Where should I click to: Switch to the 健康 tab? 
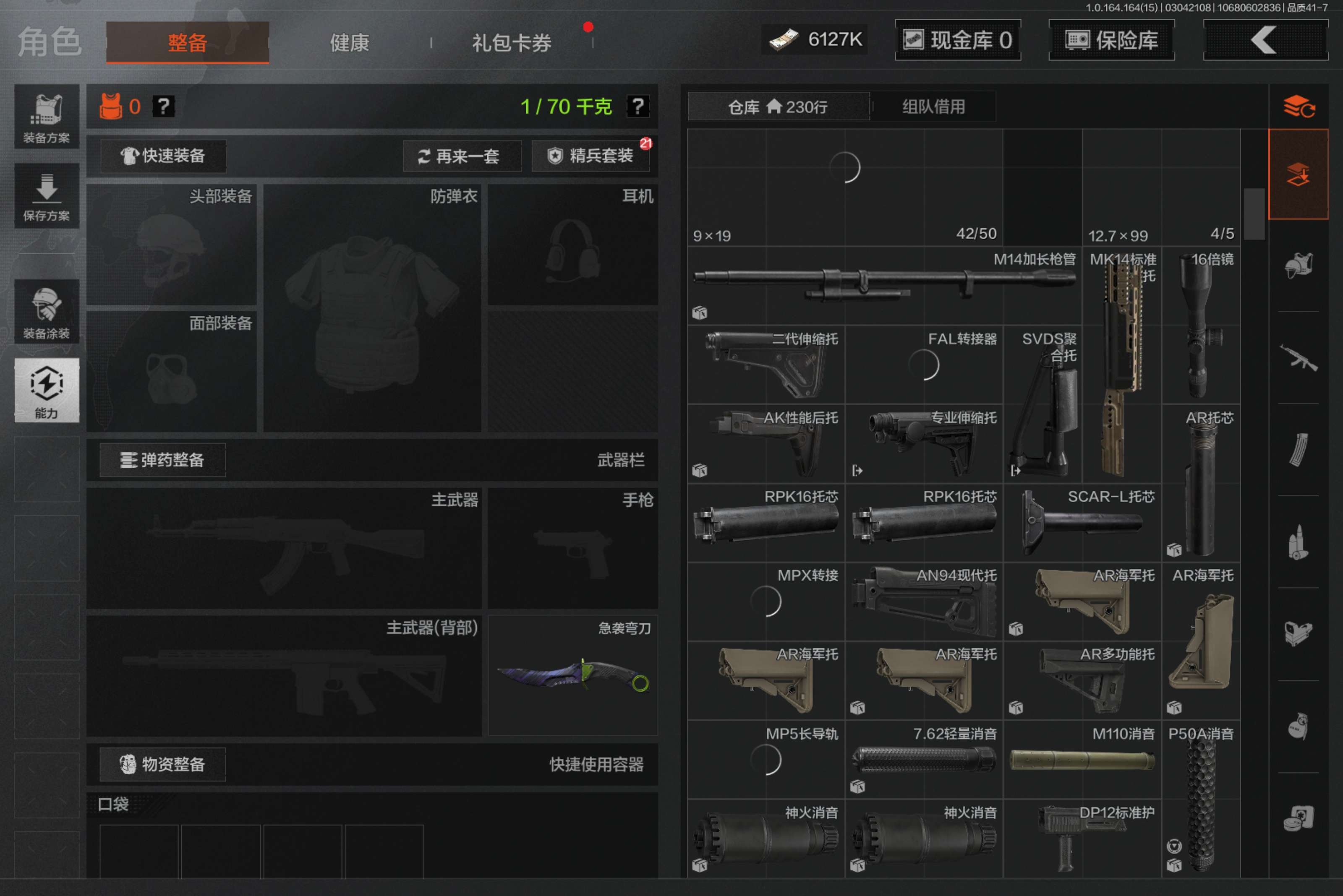click(349, 43)
